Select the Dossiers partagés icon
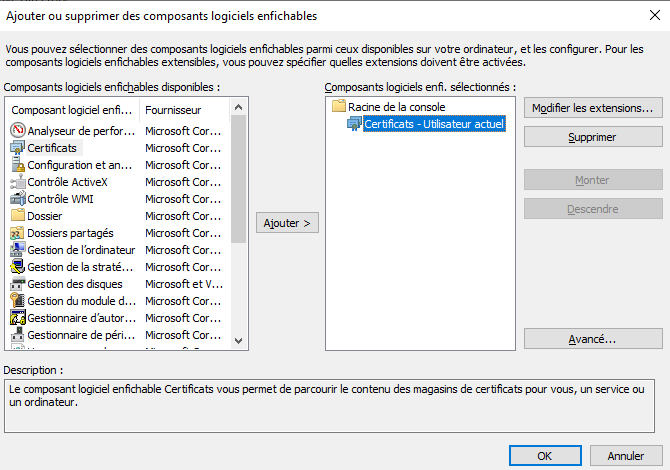670x470 pixels. click(x=18, y=233)
